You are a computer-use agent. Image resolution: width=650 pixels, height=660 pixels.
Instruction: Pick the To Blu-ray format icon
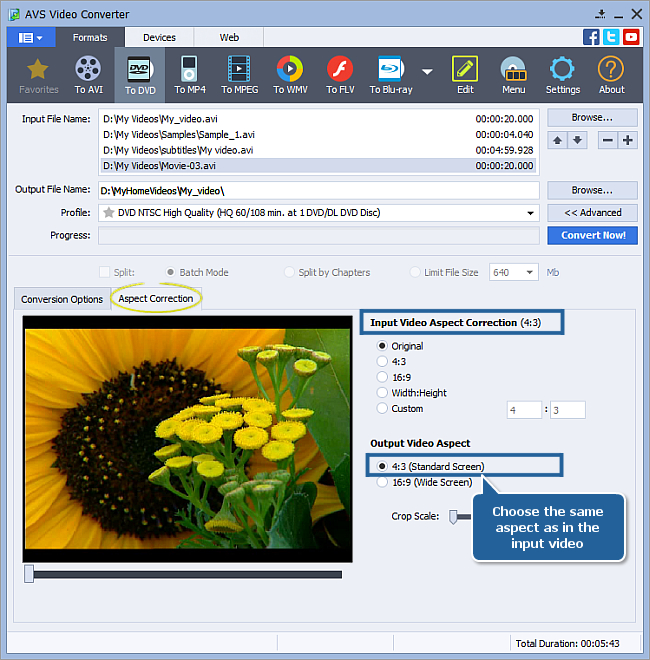coord(391,75)
